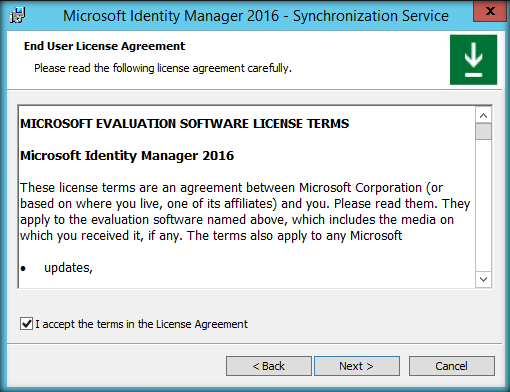
Task: Click the paragraph starting 'These license terms are'
Action: (245, 212)
